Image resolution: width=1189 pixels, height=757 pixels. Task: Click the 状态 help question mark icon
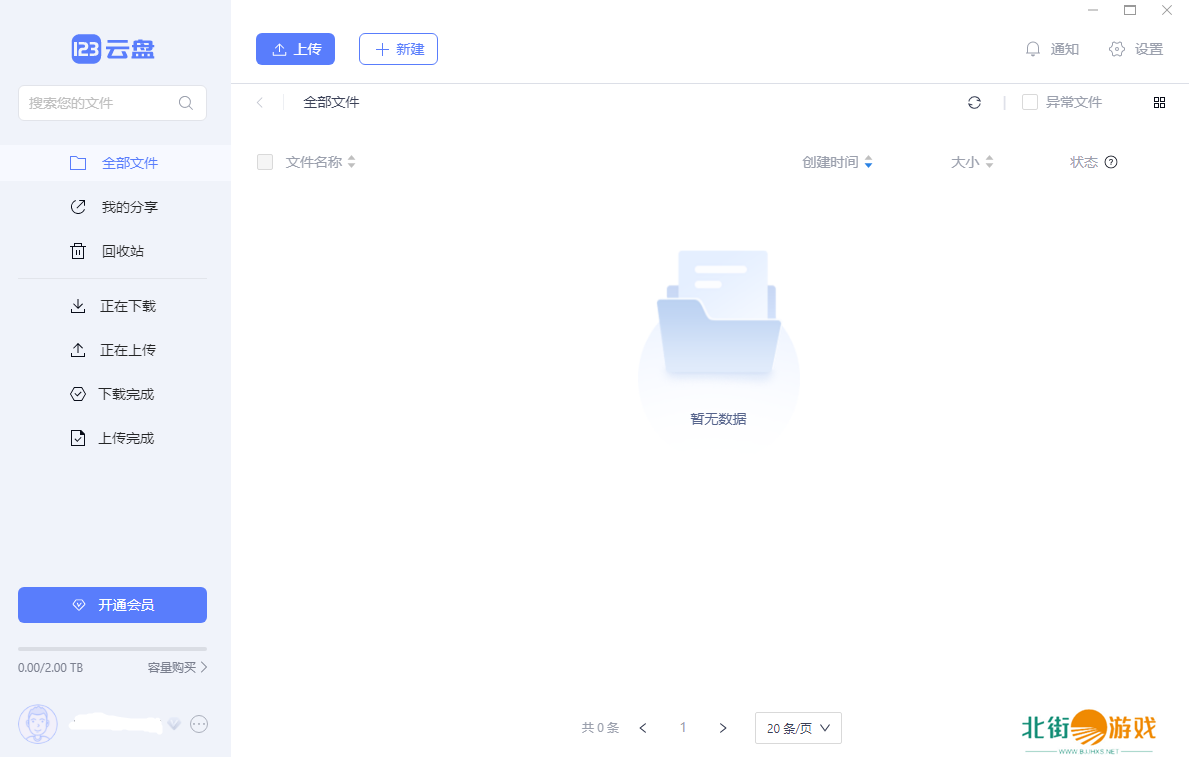tap(1110, 162)
